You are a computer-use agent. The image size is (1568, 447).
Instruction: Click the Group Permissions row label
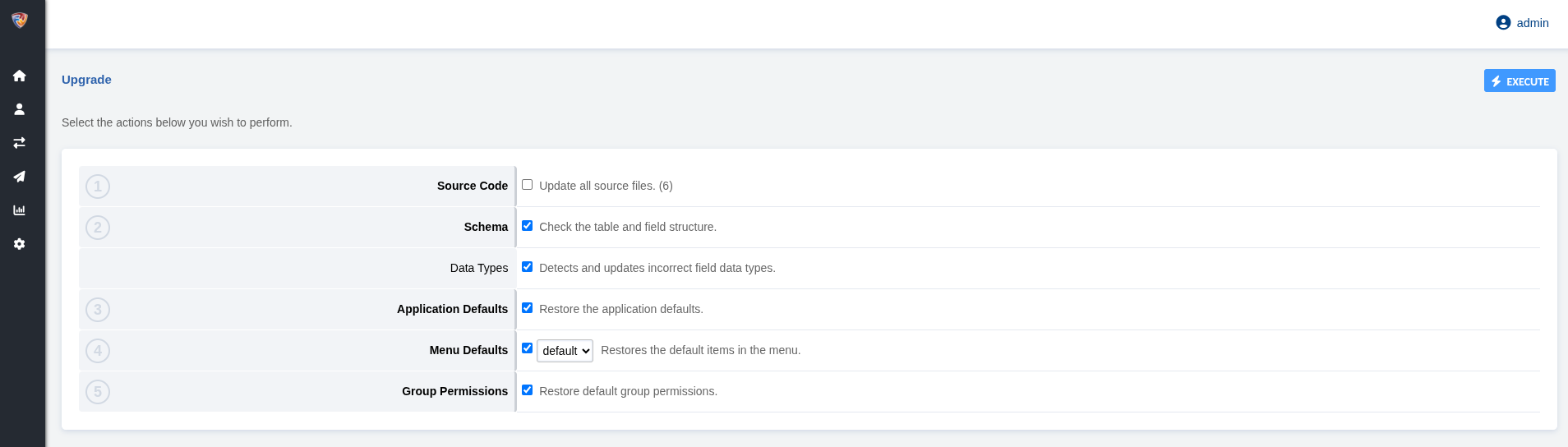[454, 391]
